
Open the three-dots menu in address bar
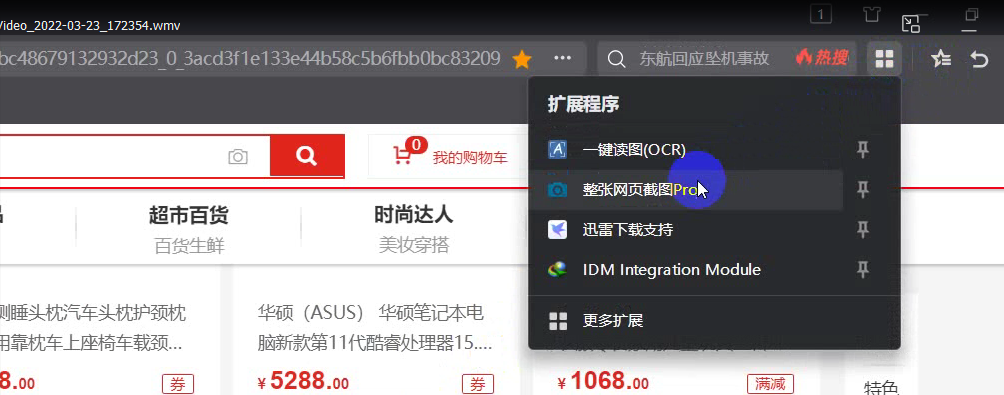562,58
